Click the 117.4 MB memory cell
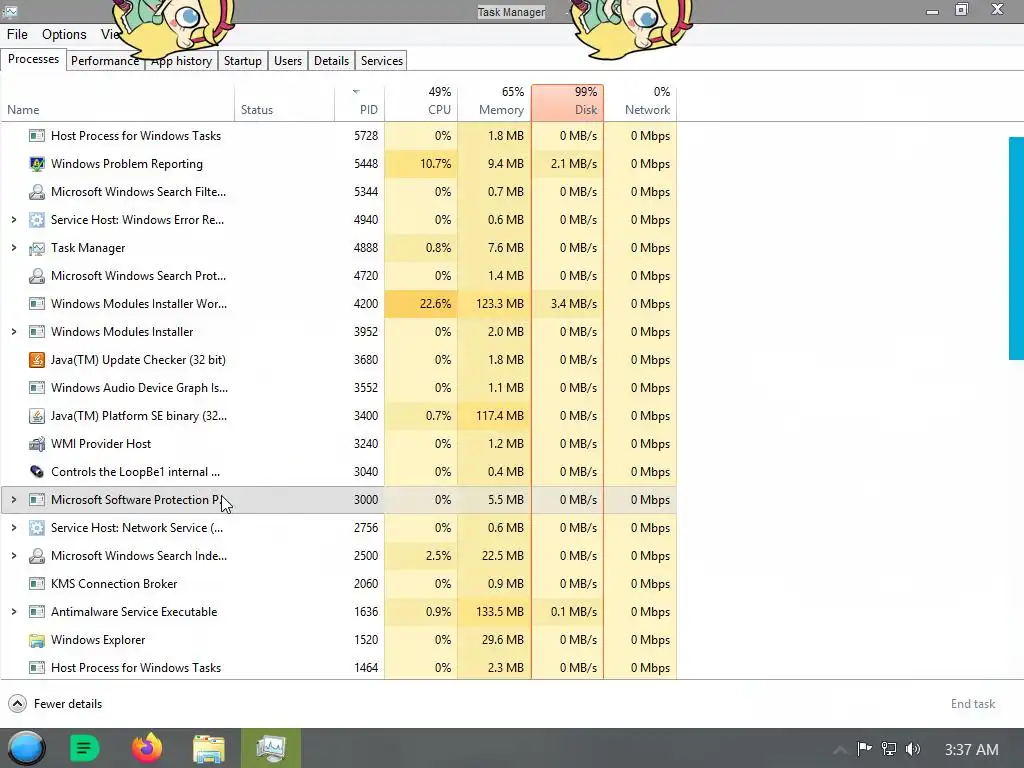This screenshot has height=768, width=1024. click(x=494, y=416)
